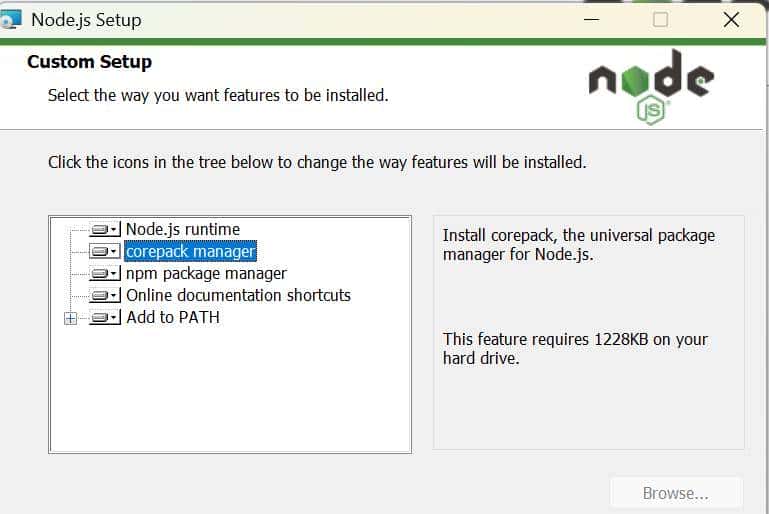
Task: Select the npm package manager feature label
Action: pos(206,273)
